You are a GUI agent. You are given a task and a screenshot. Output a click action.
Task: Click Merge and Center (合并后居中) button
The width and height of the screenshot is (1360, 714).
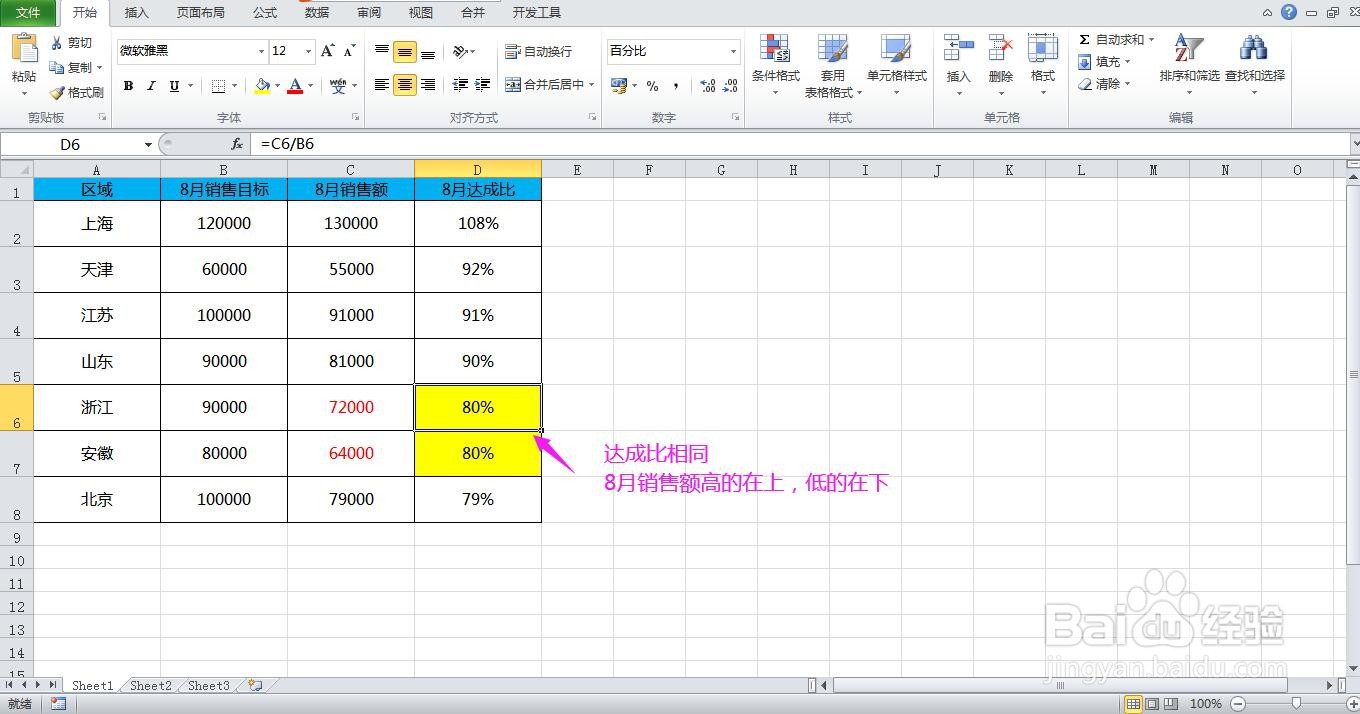tap(544, 85)
